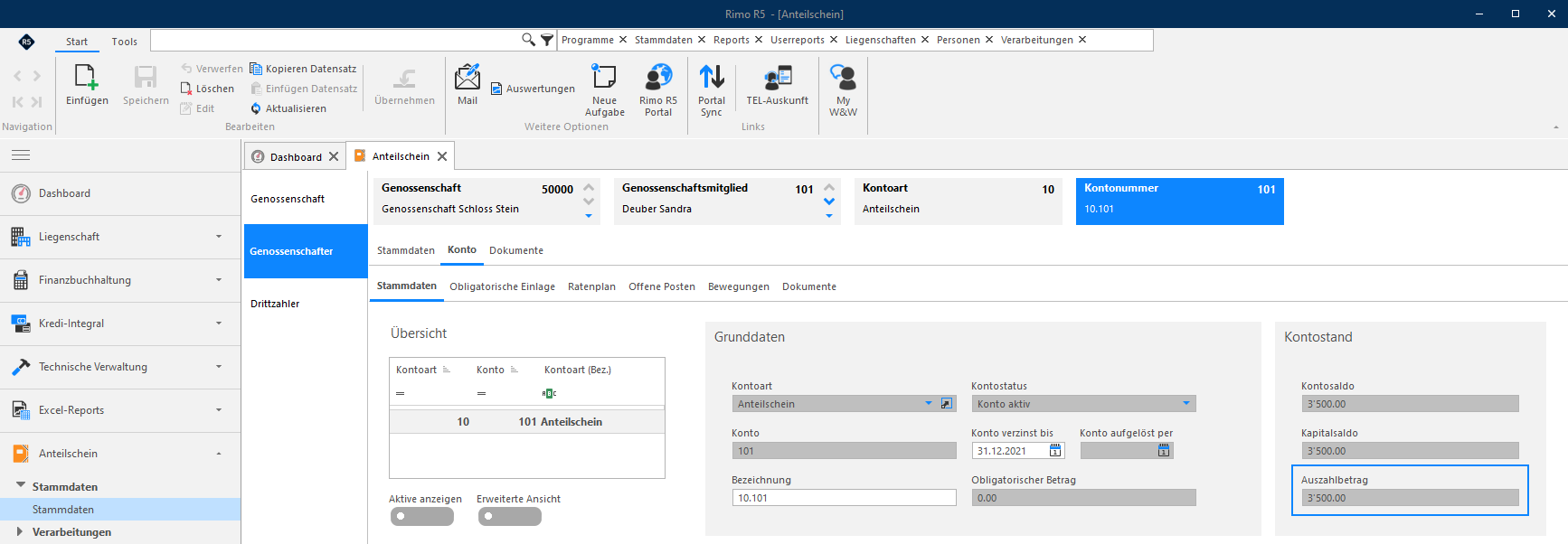The height and width of the screenshot is (544, 1568).
Task: Click the filter funnel icon
Action: pyautogui.click(x=547, y=40)
